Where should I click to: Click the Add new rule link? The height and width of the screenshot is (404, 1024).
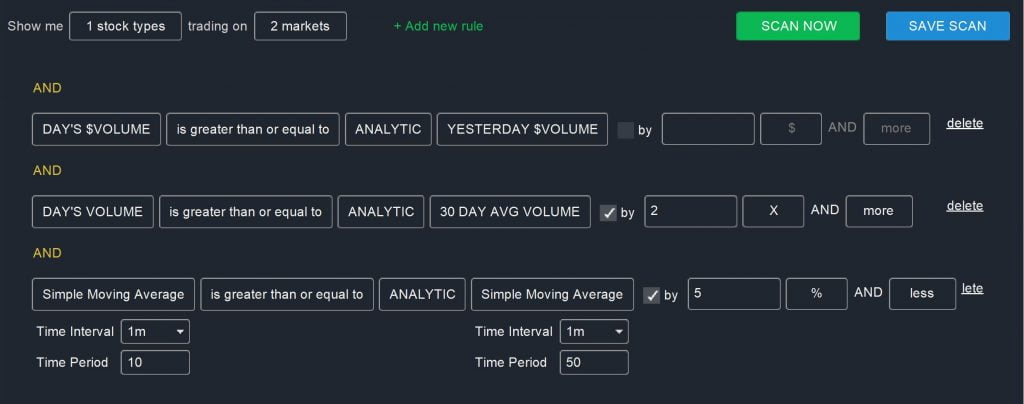coord(438,26)
